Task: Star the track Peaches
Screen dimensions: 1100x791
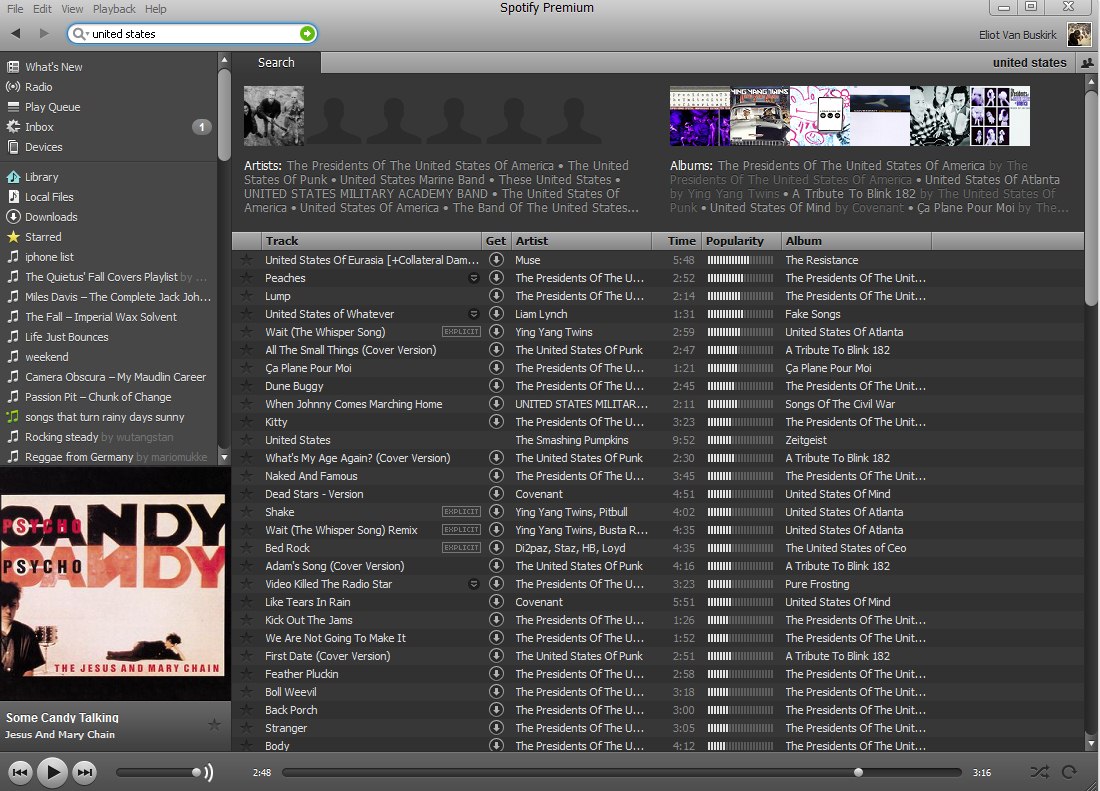Action: pyautogui.click(x=247, y=278)
